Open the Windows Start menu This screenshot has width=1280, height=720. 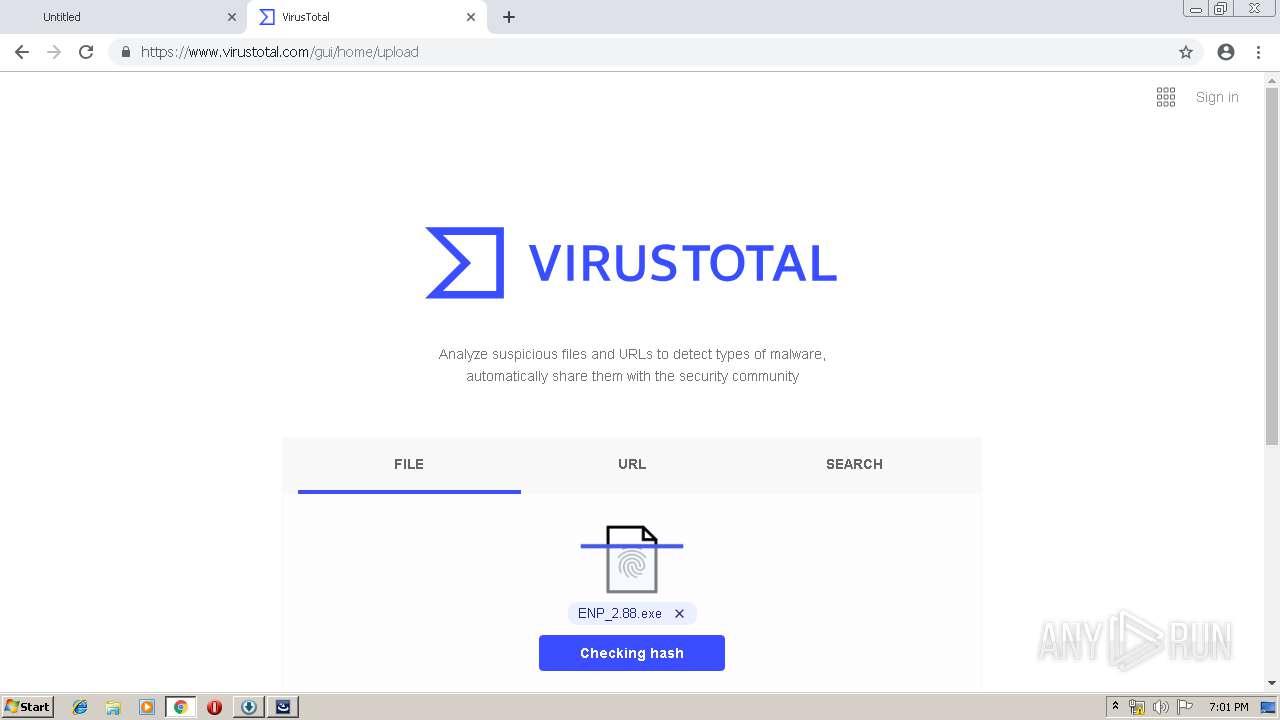27,707
